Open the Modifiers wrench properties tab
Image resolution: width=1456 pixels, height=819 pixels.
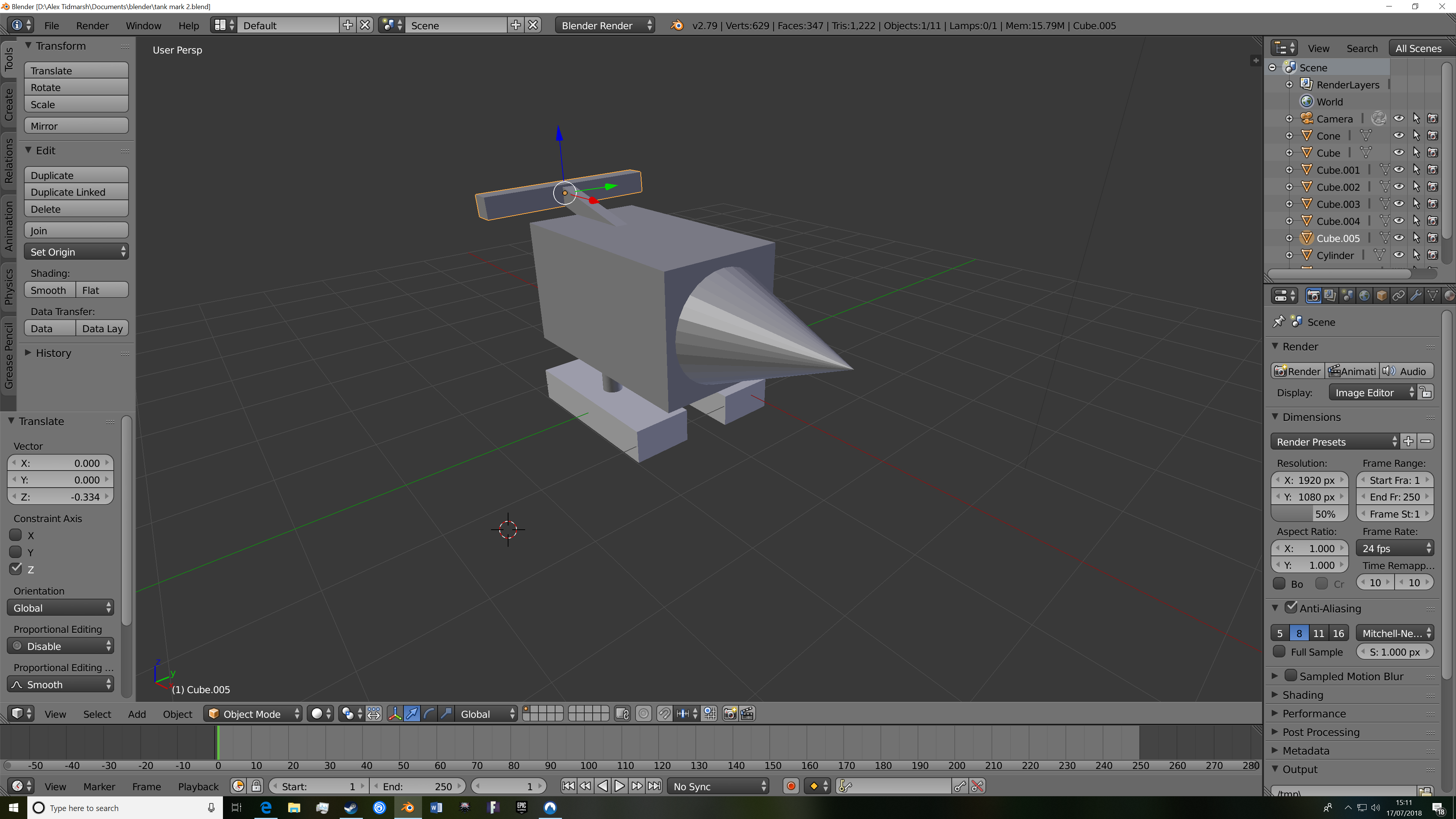tap(1415, 296)
